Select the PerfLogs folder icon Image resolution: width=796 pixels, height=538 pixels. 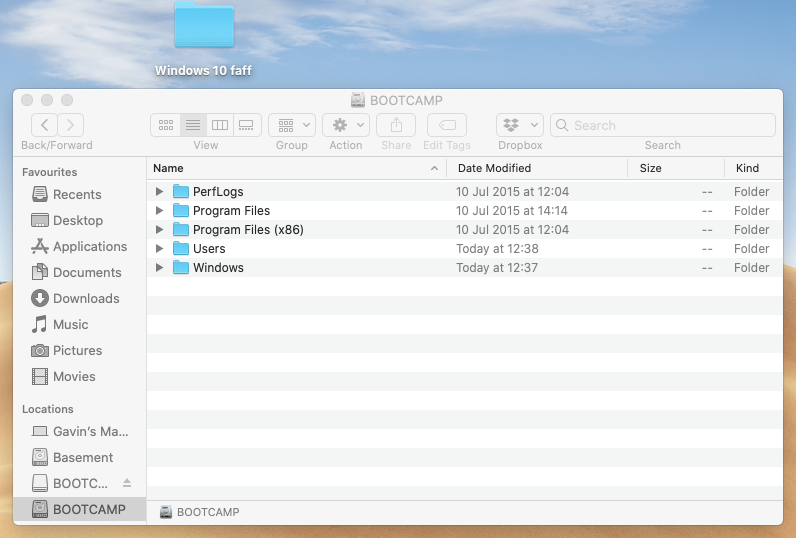pyautogui.click(x=181, y=191)
